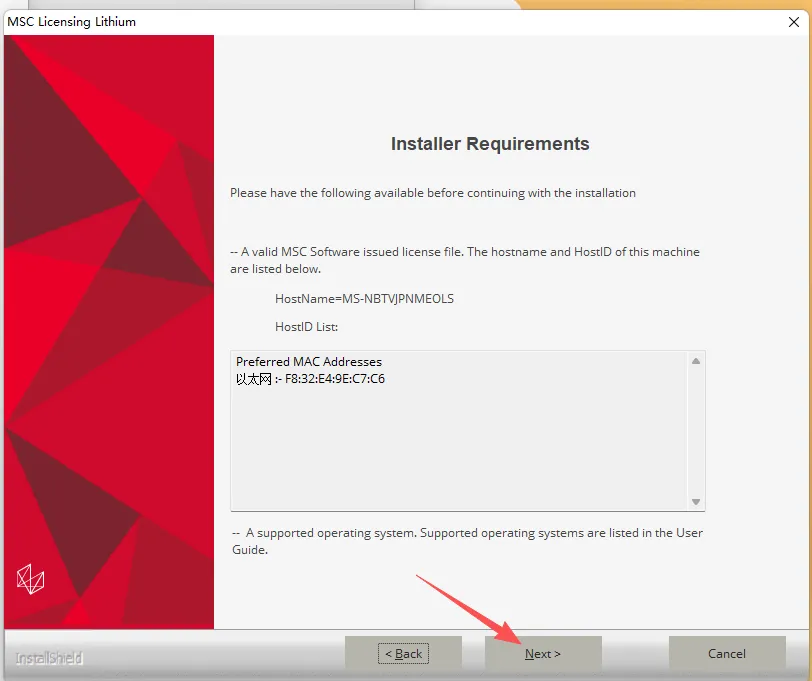The height and width of the screenshot is (681, 812).
Task: Cancel the MSC Licensing installation
Action: click(x=727, y=653)
